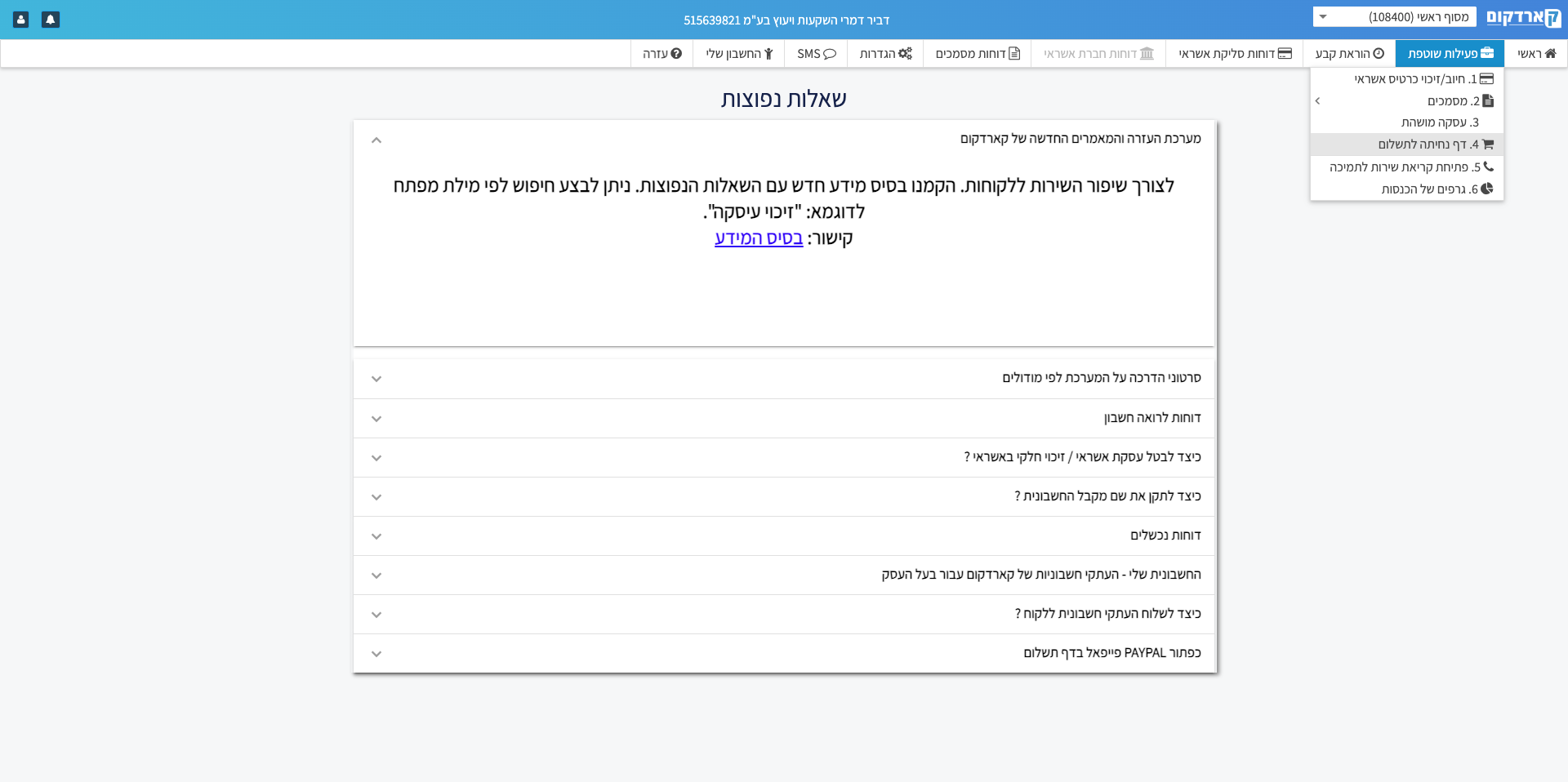Image resolution: width=1568 pixels, height=782 pixels.
Task: Open החשבון שלי account tab
Action: click(x=739, y=54)
